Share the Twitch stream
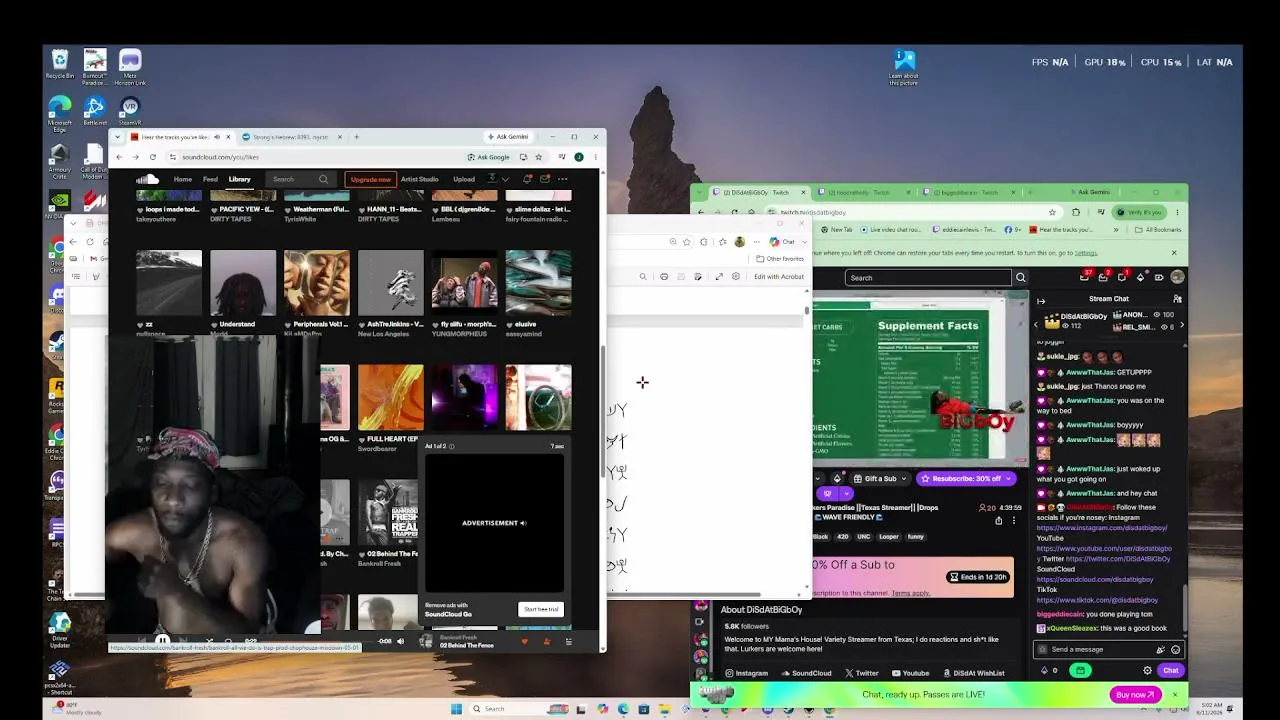This screenshot has height=720, width=1280. pos(998,520)
